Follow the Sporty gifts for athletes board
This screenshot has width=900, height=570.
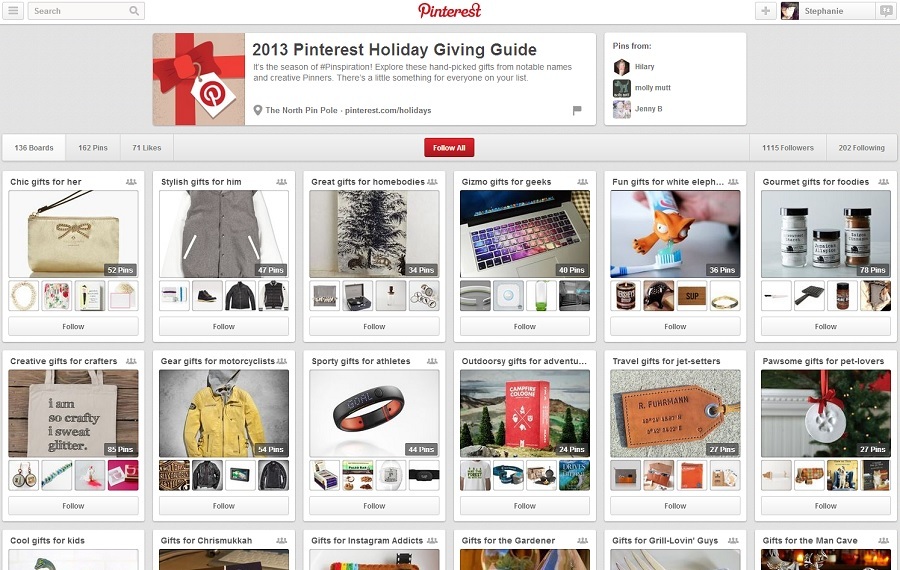tap(374, 506)
